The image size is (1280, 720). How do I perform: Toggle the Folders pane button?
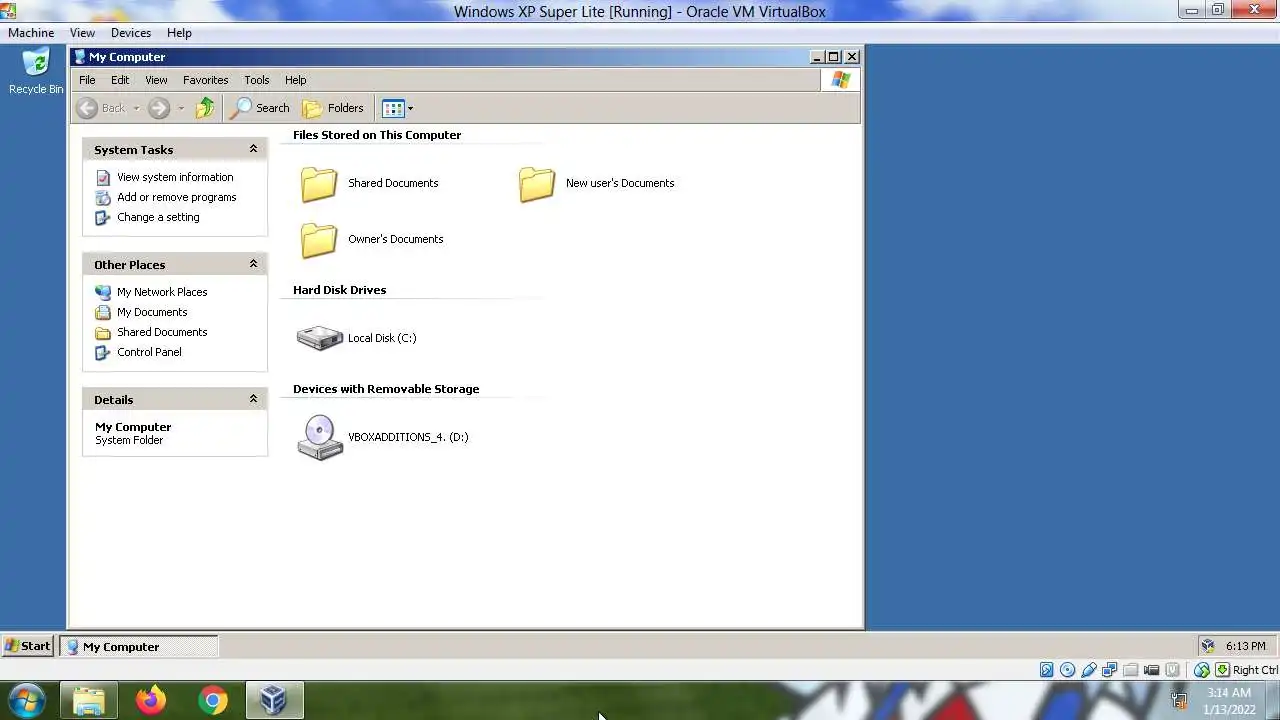click(x=334, y=108)
